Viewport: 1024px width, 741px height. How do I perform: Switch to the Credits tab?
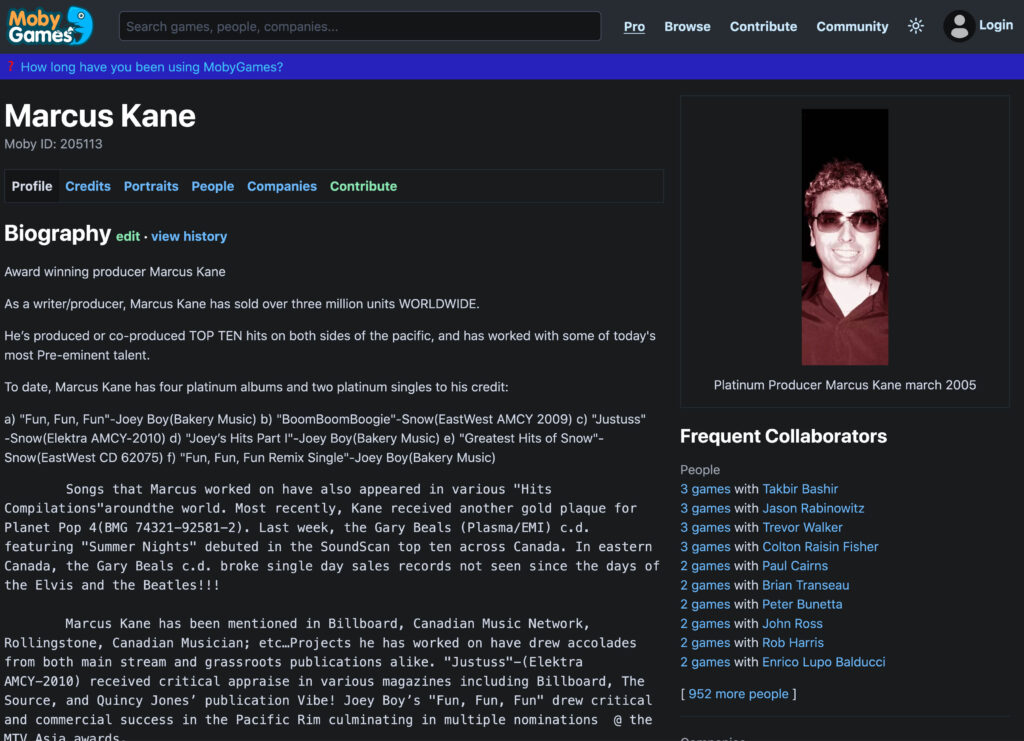click(x=88, y=186)
